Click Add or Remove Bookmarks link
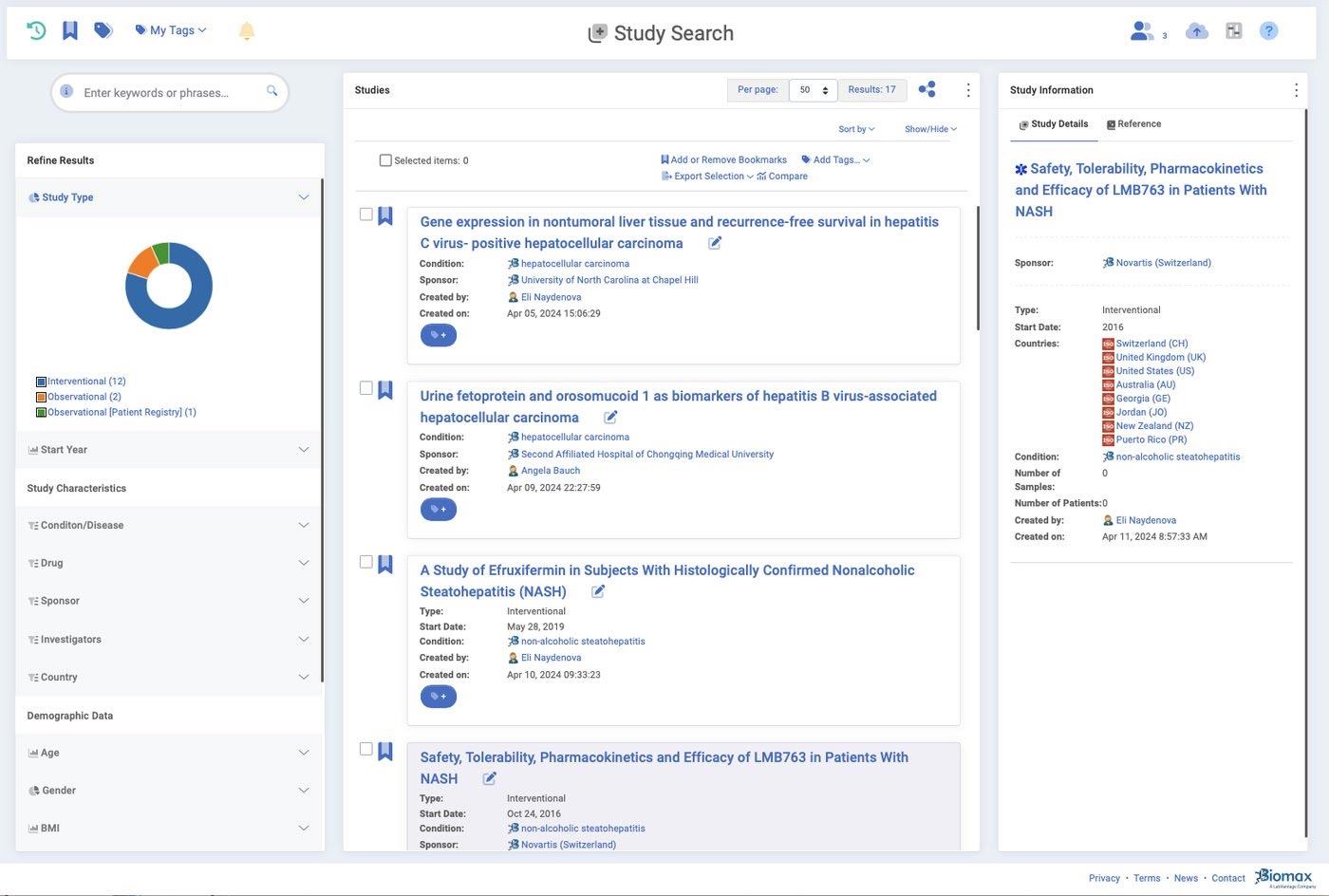 click(724, 160)
